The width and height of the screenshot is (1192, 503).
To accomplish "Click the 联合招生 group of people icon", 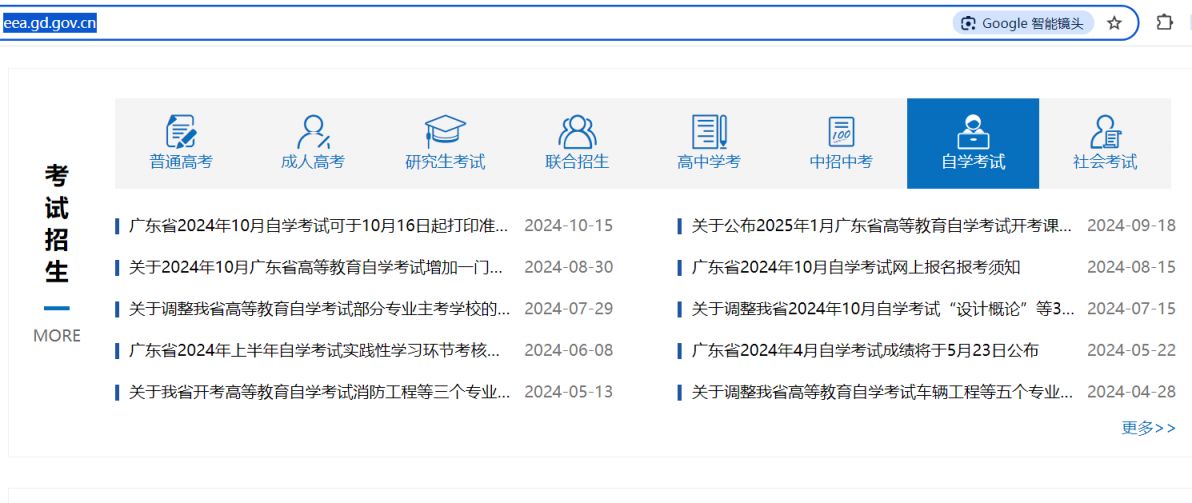I will click(x=577, y=131).
